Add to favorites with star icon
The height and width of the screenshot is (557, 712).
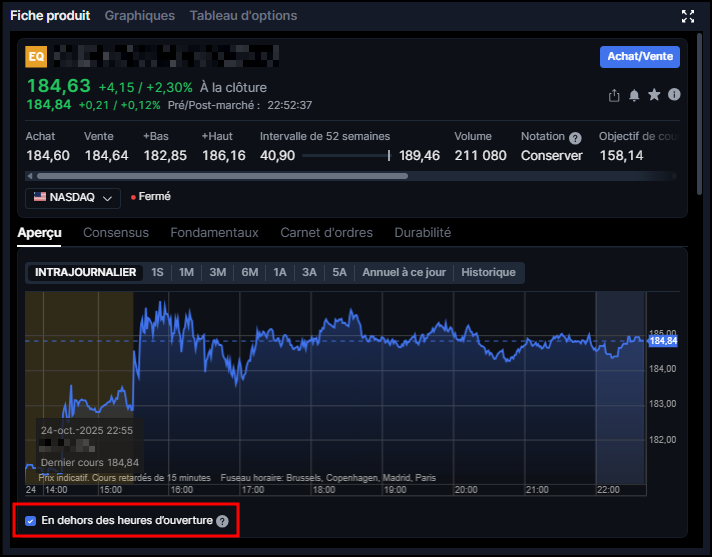[x=654, y=95]
